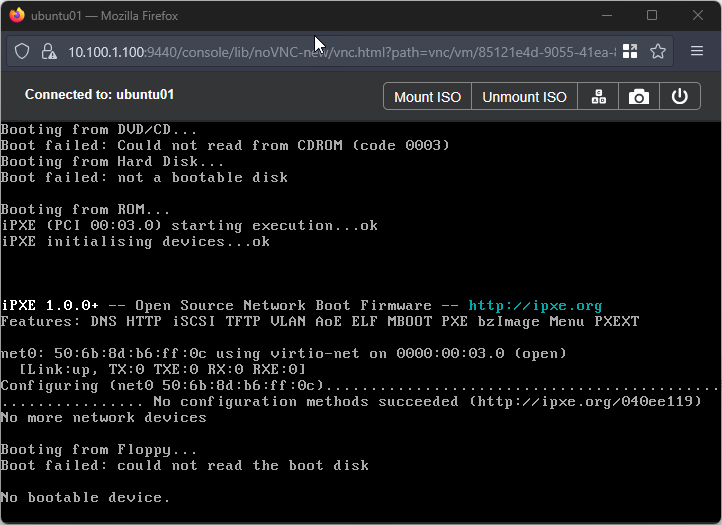Close the Firefox console window

698,16
